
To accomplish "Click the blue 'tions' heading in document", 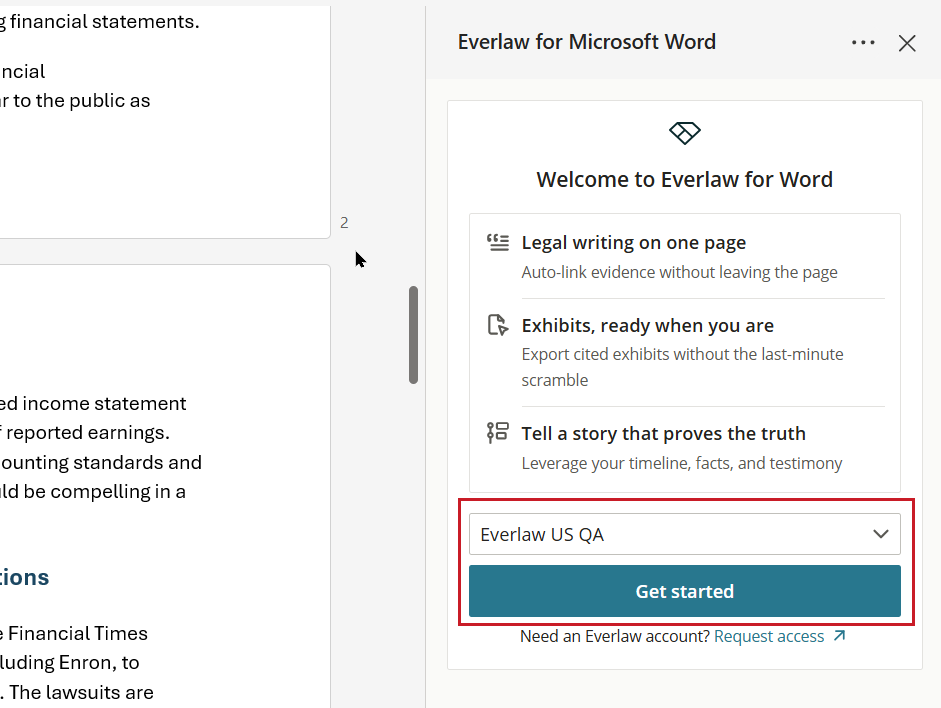I will [25, 577].
